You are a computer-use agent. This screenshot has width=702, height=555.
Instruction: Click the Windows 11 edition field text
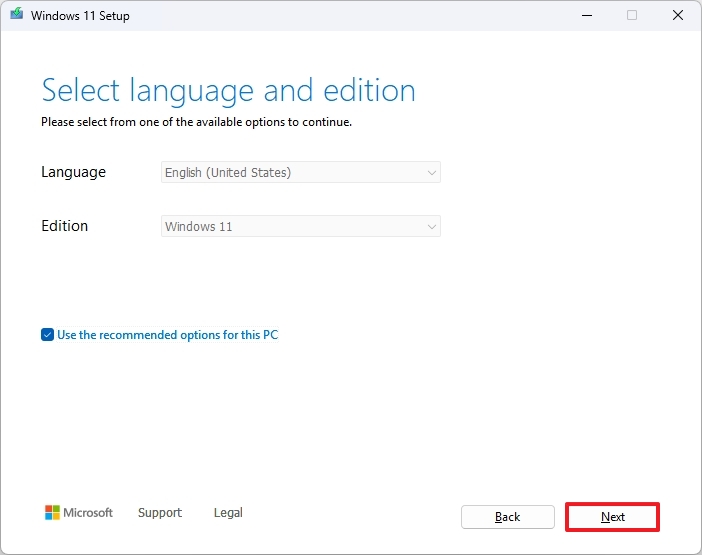point(199,227)
